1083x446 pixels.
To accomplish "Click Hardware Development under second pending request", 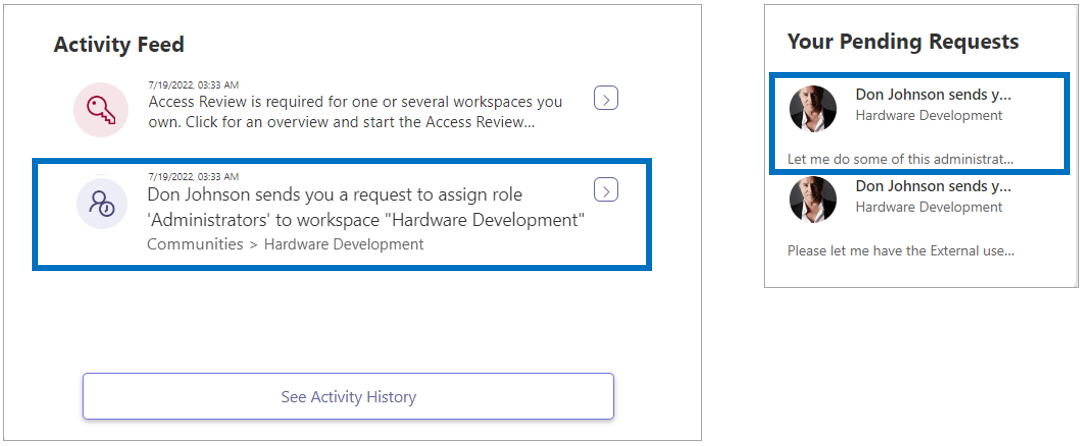I will click(929, 206).
